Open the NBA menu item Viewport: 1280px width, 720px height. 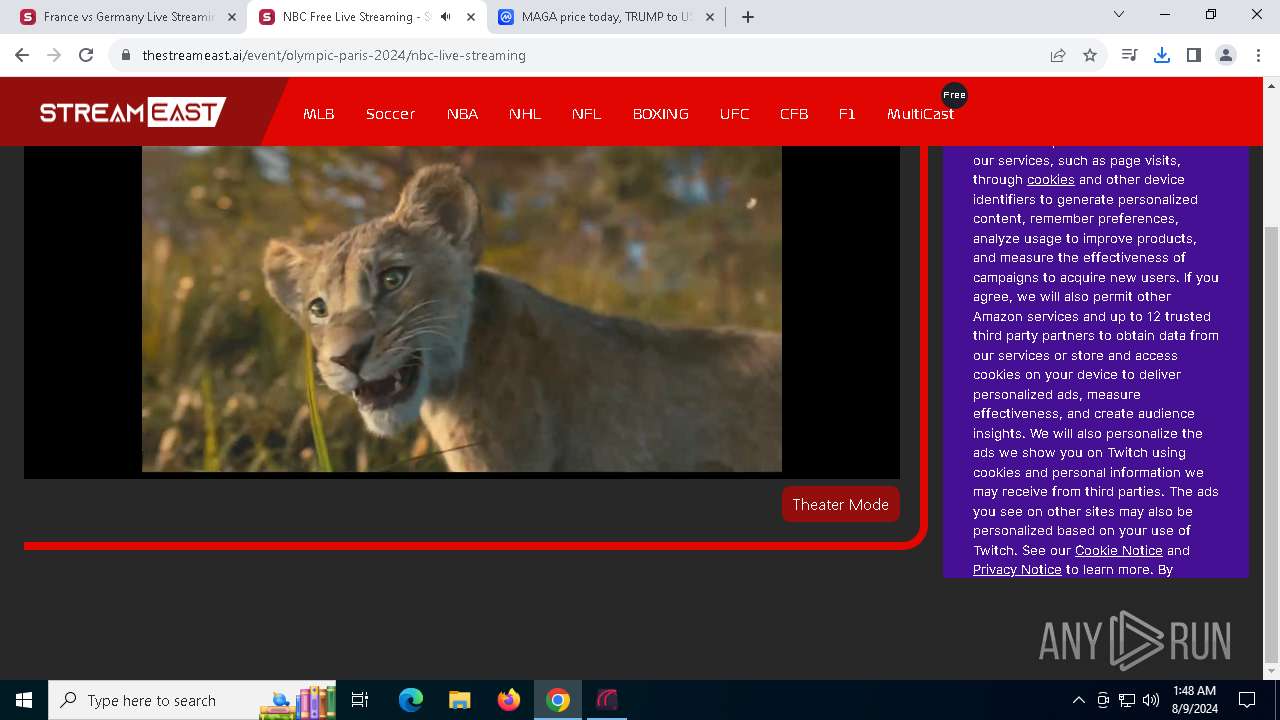coord(462,114)
